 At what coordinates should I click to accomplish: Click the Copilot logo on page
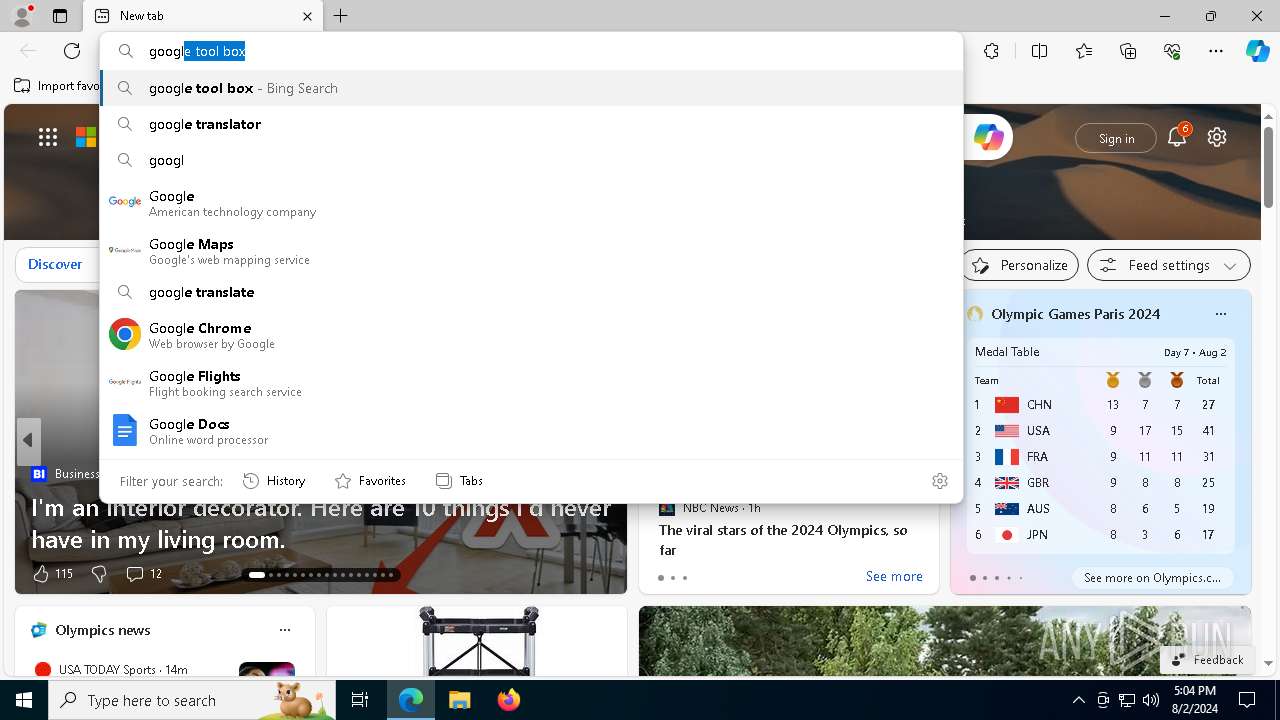tap(989, 137)
